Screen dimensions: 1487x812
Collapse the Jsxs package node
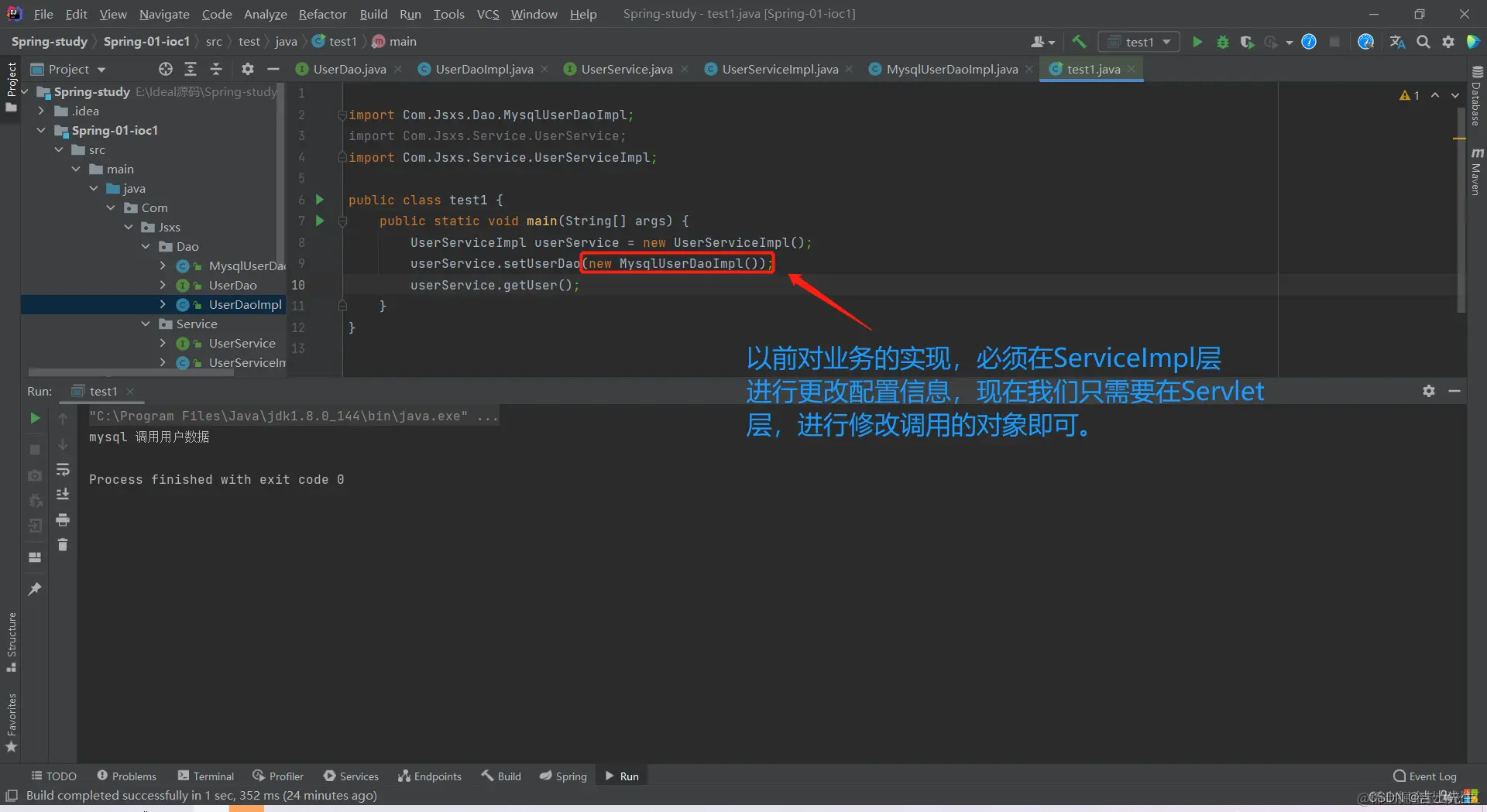[129, 227]
